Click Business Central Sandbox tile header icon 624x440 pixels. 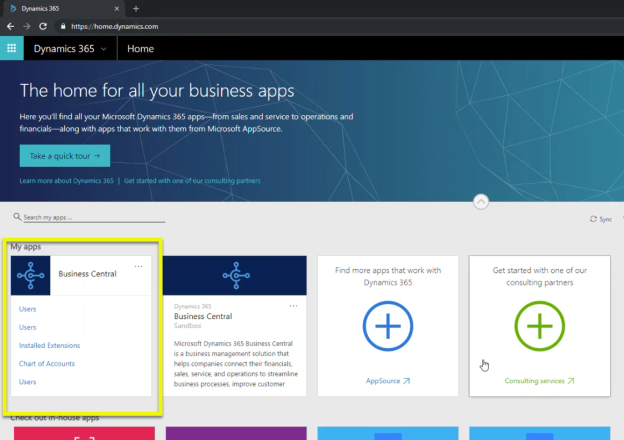(236, 275)
